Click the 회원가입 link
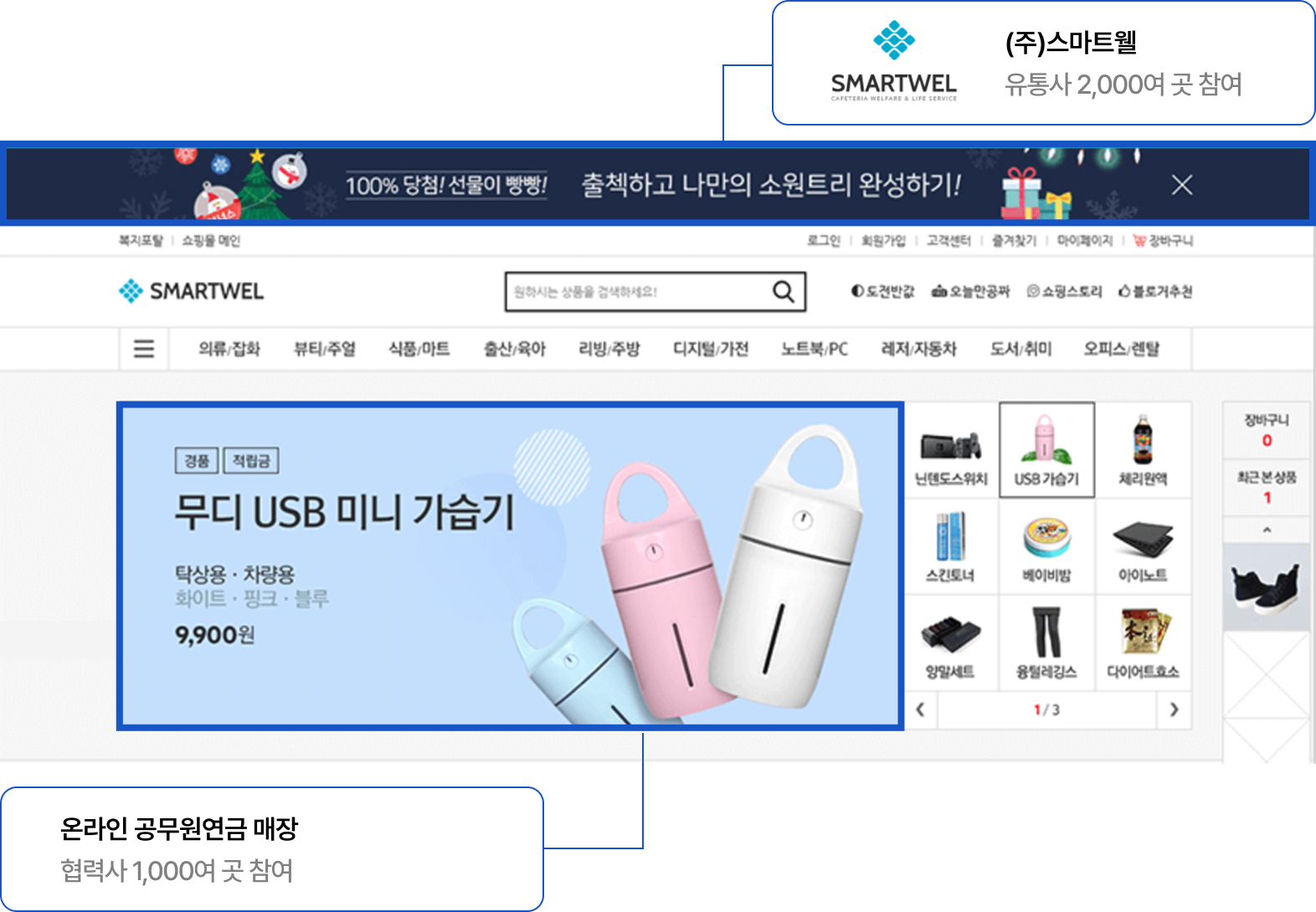Viewport: 1316px width, 912px height. (x=883, y=241)
